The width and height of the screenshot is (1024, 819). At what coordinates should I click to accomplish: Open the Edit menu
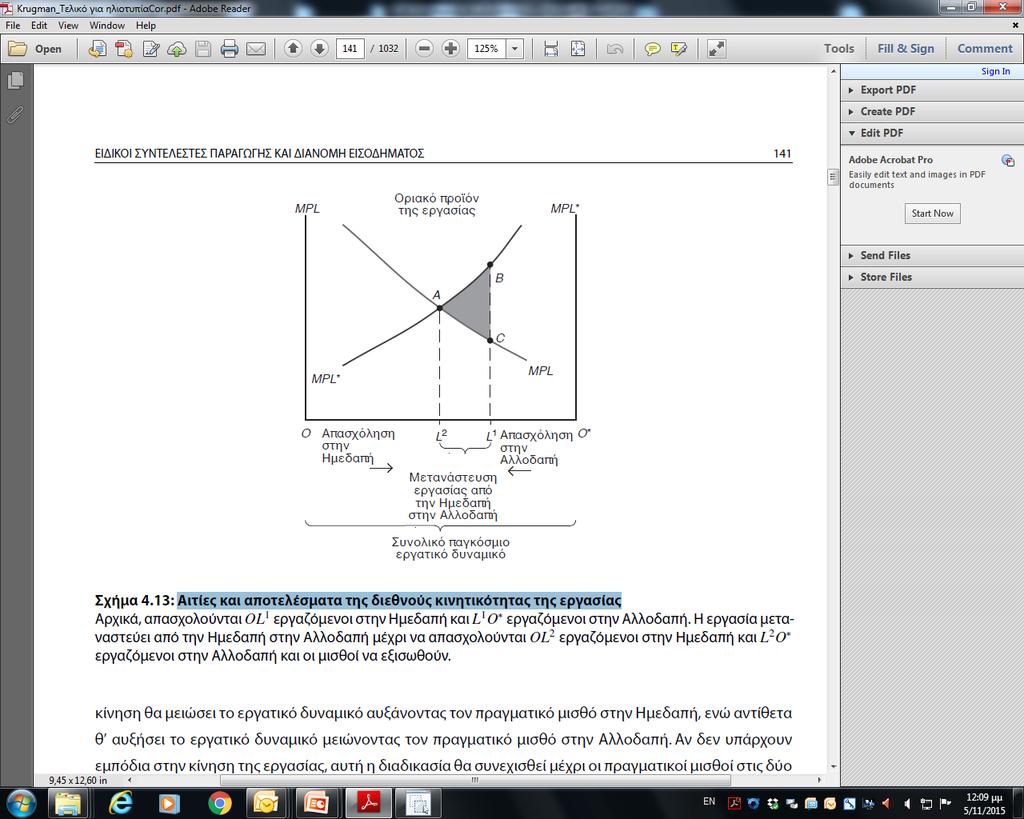tap(39, 25)
